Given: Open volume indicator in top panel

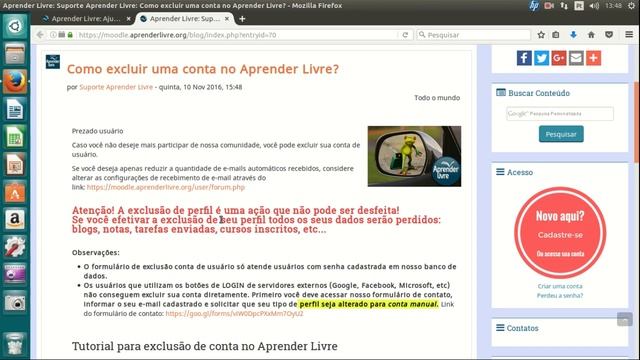Looking at the screenshot, I should pyautogui.click(x=594, y=6).
